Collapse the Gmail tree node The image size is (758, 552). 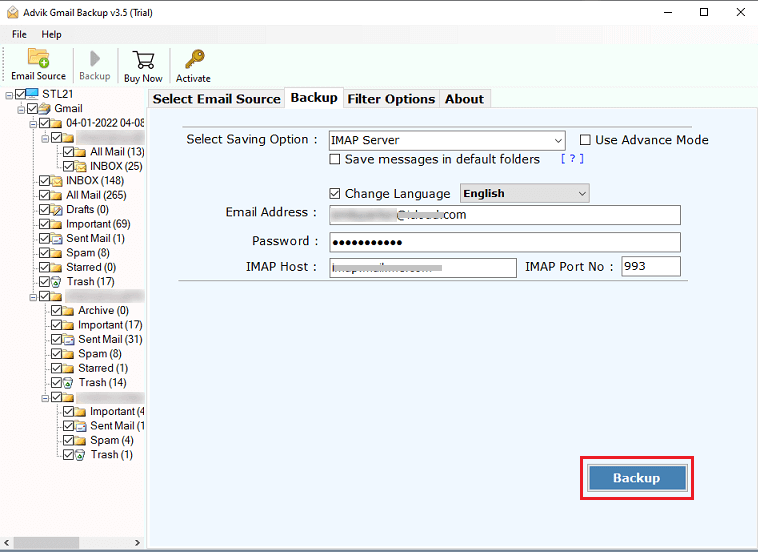coord(21,110)
